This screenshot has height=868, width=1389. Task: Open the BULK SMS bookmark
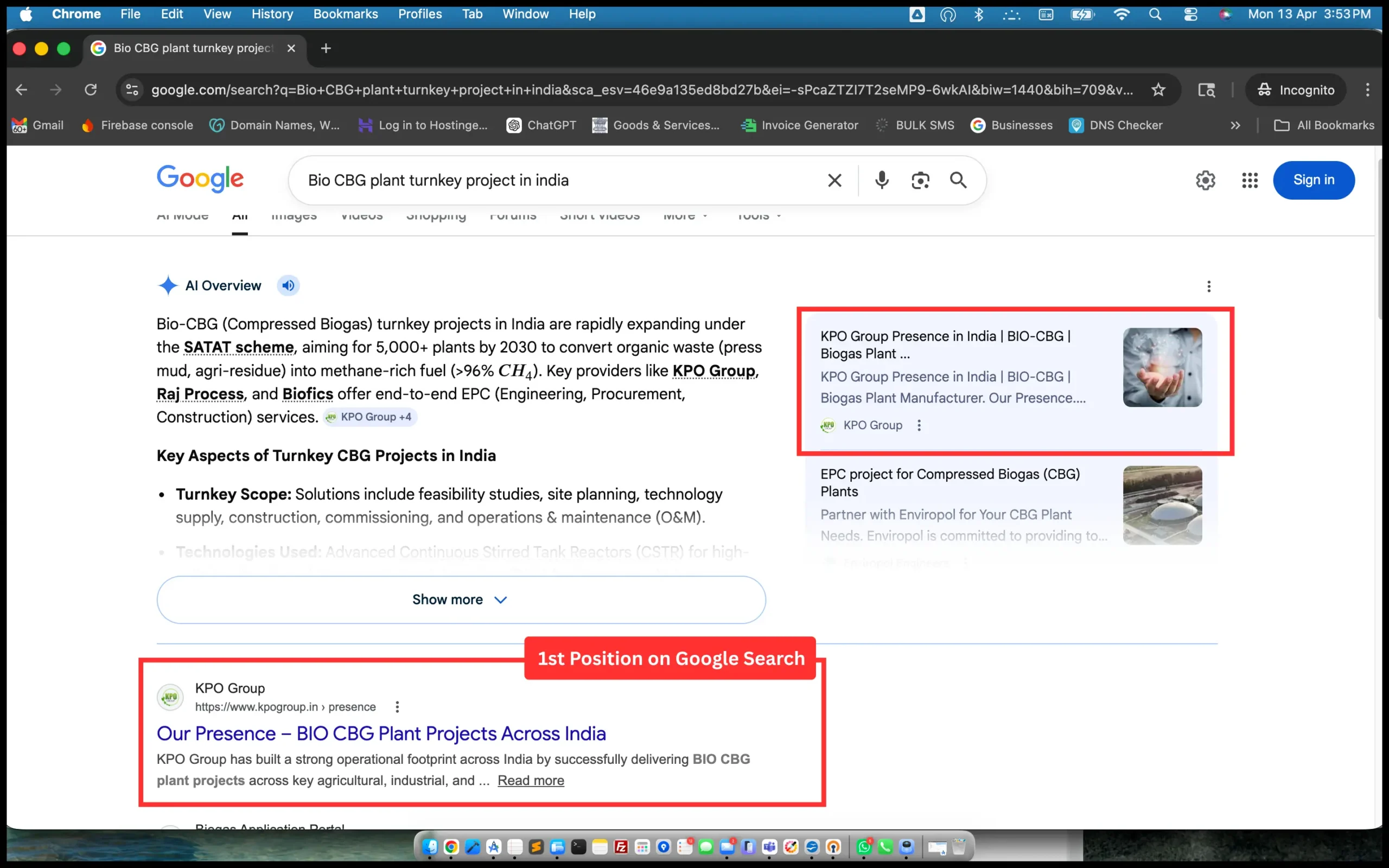[915, 125]
